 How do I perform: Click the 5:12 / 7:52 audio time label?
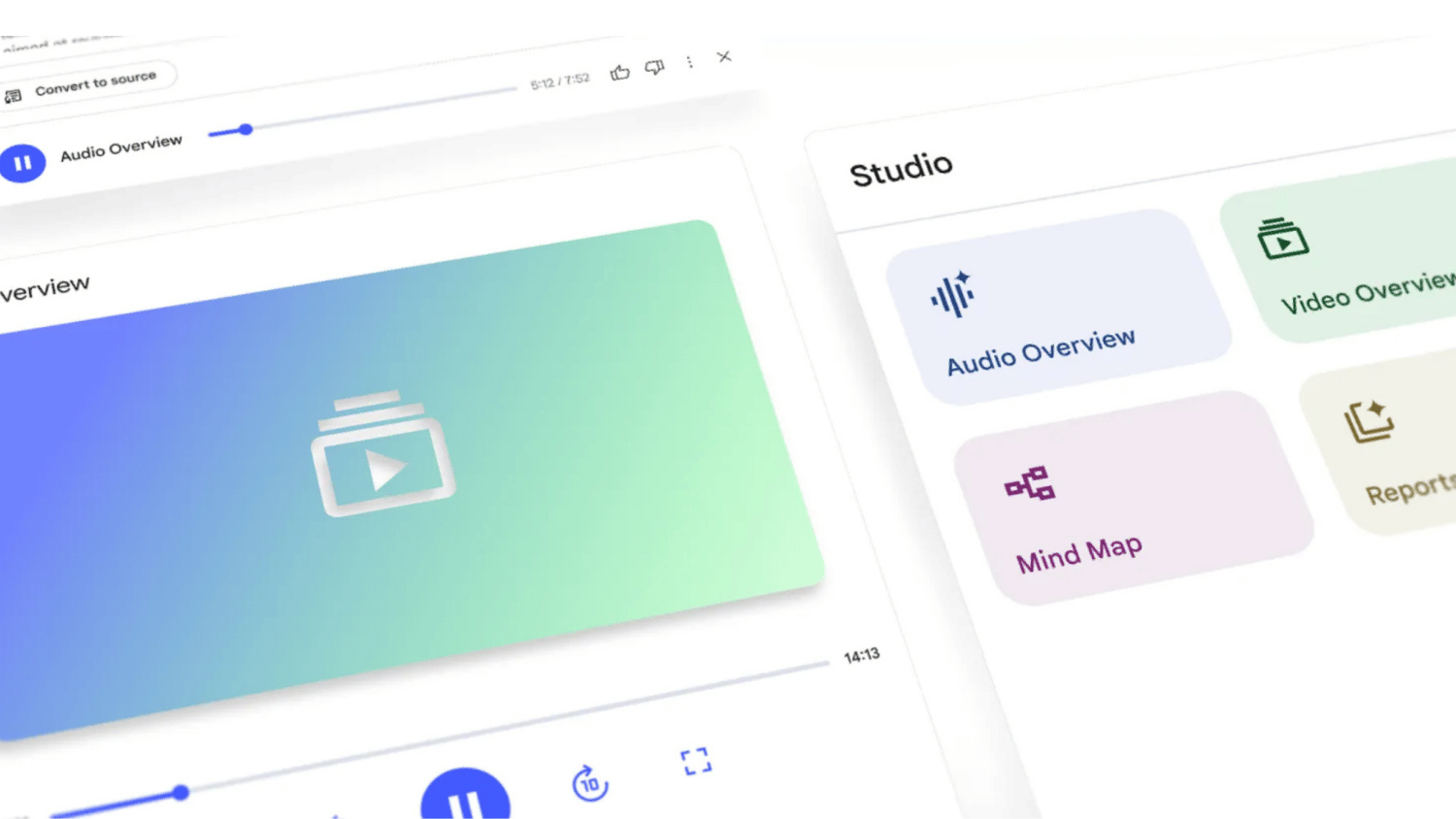click(x=560, y=82)
